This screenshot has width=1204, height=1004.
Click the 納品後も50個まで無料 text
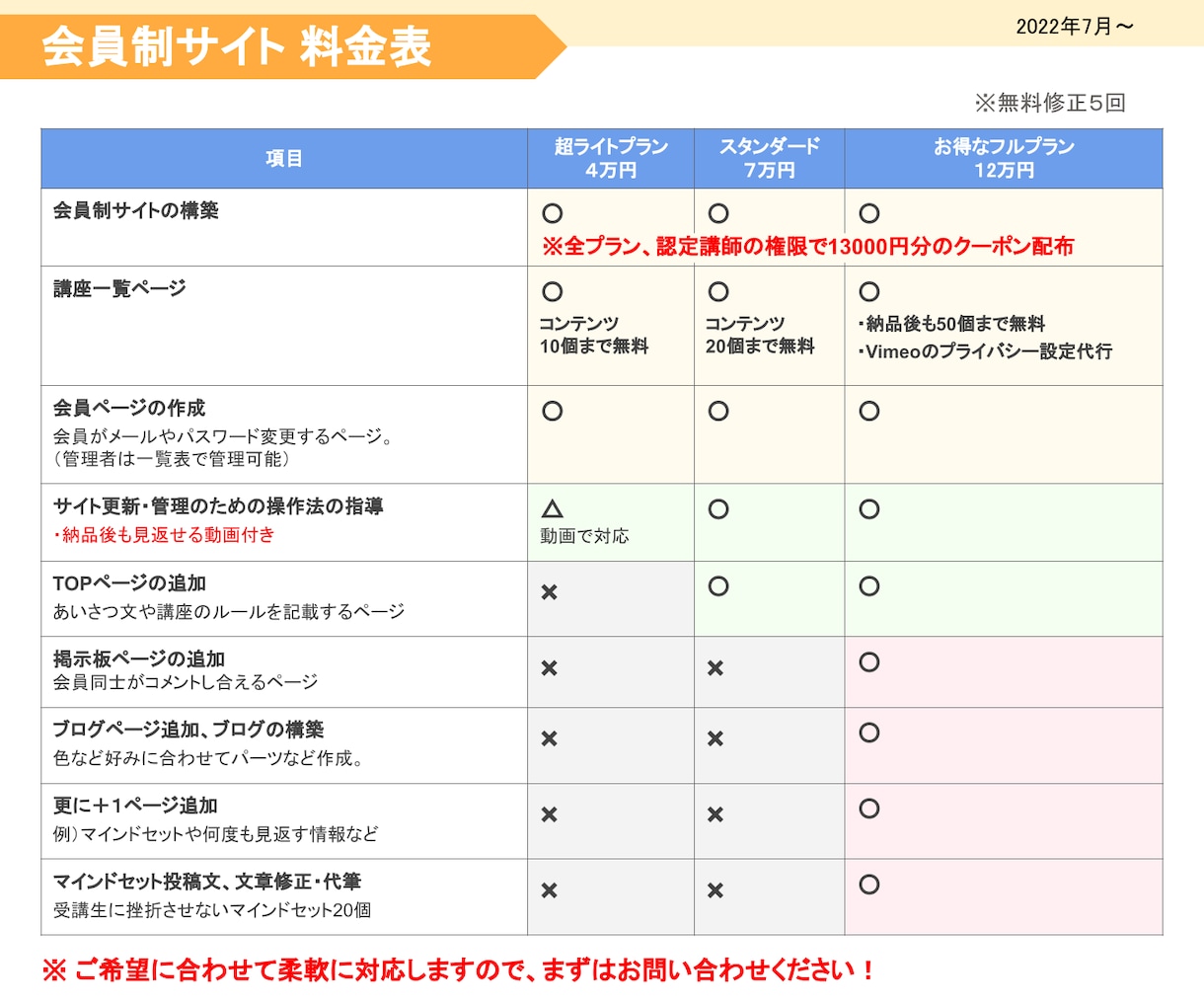(951, 324)
